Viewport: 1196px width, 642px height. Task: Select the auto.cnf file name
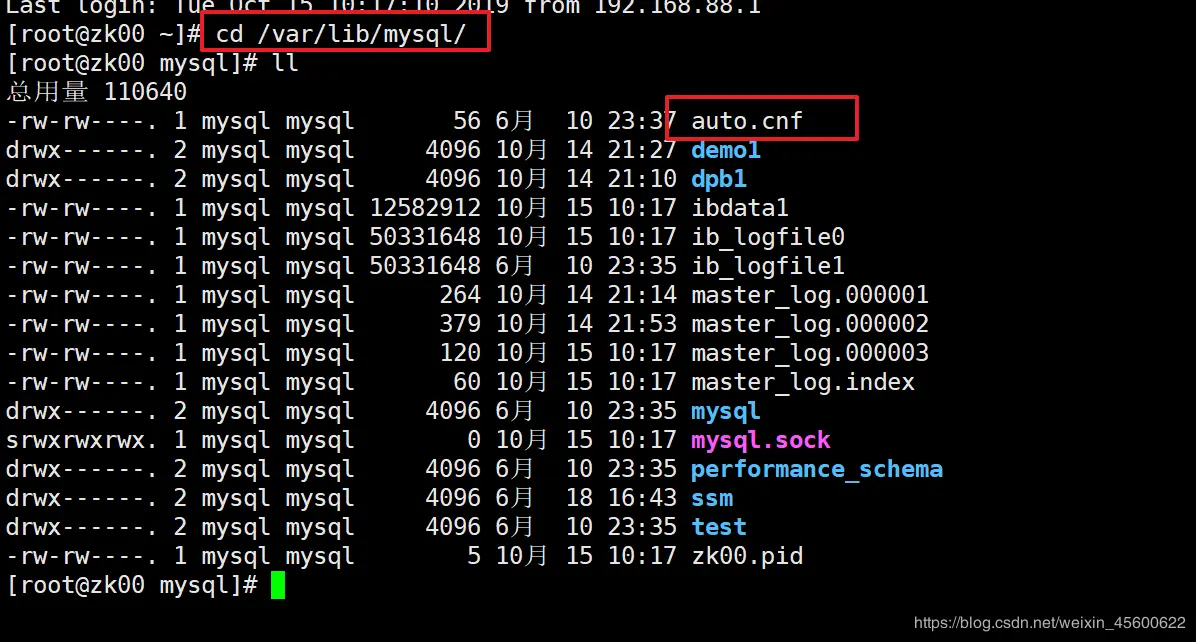tap(747, 120)
